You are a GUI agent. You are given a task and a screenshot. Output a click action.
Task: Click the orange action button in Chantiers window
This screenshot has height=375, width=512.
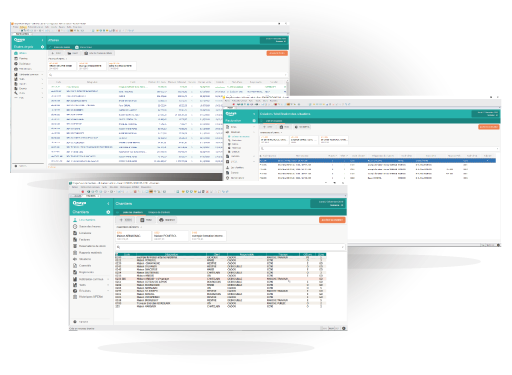tap(332, 220)
